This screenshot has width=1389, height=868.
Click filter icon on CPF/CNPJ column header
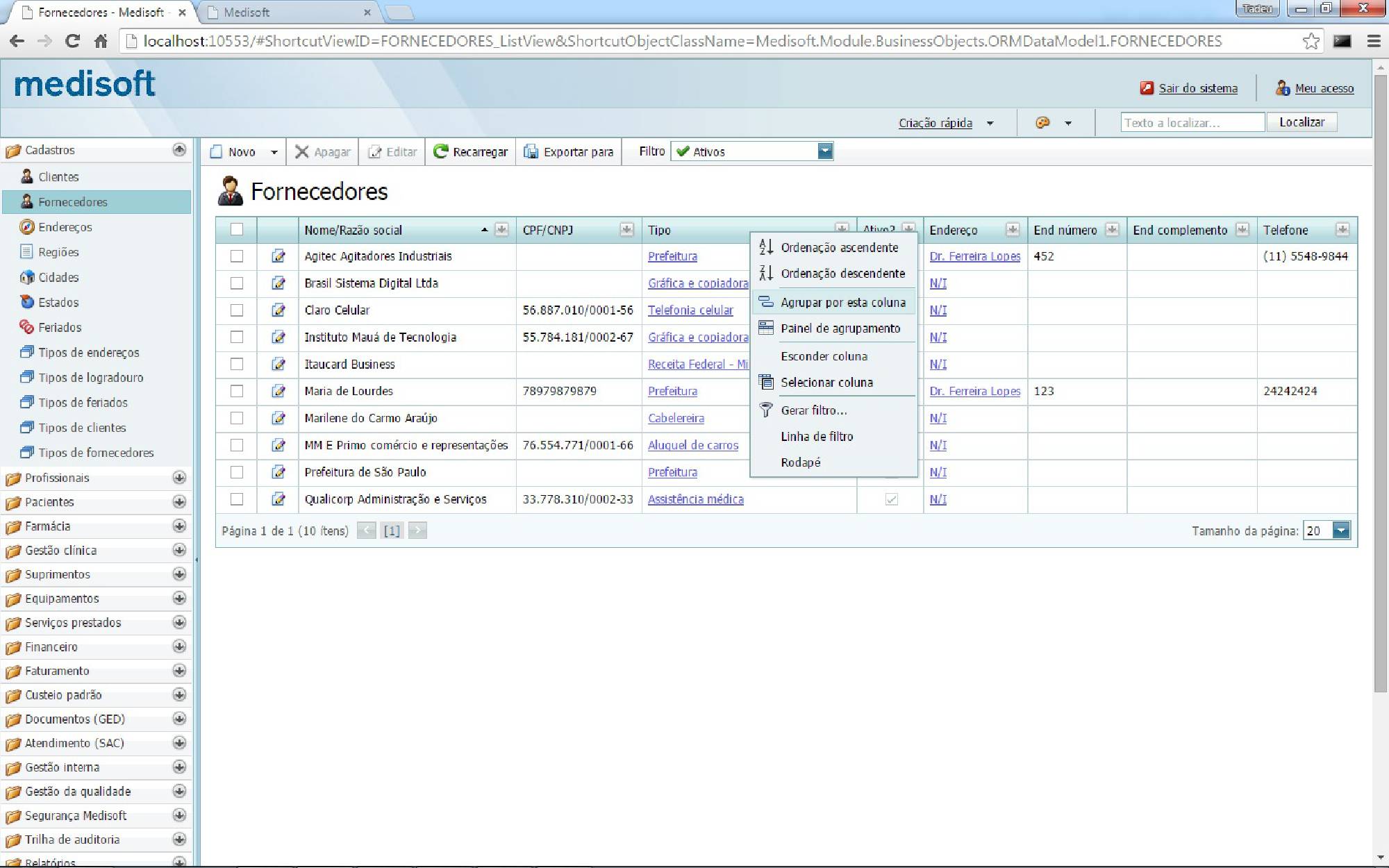[x=626, y=230]
